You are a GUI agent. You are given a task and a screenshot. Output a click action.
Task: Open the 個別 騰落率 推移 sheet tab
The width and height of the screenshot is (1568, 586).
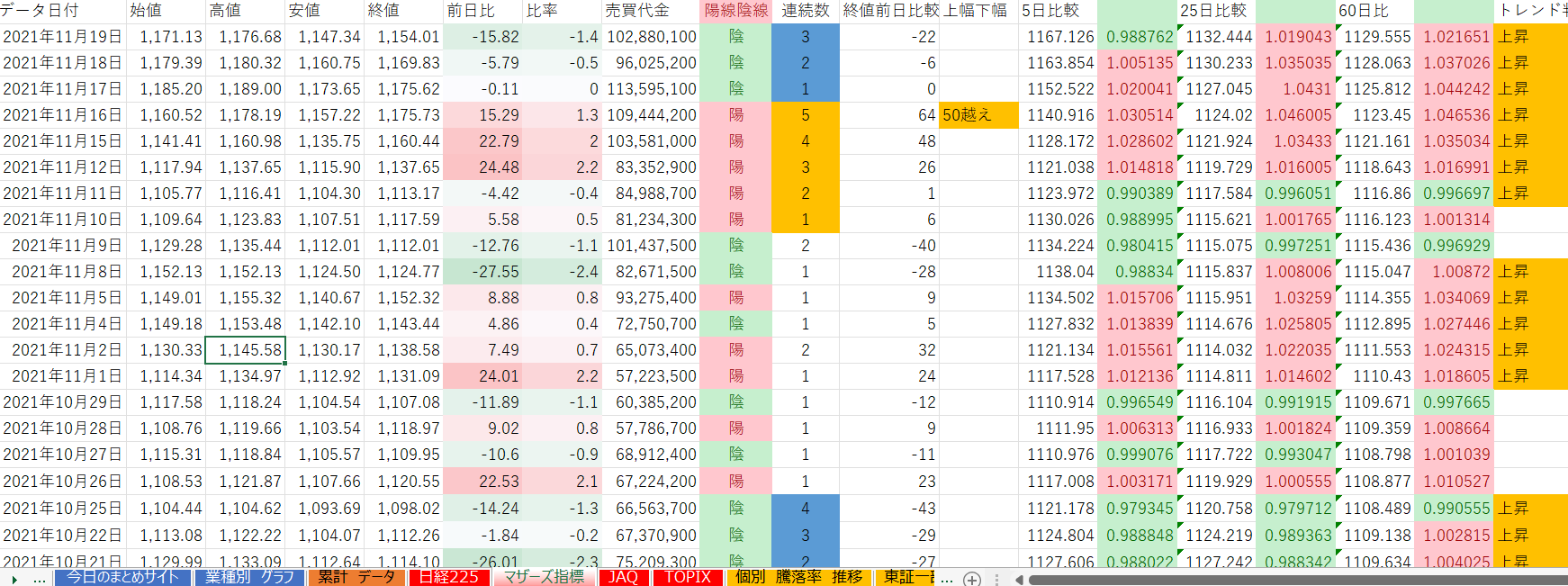coord(798,578)
